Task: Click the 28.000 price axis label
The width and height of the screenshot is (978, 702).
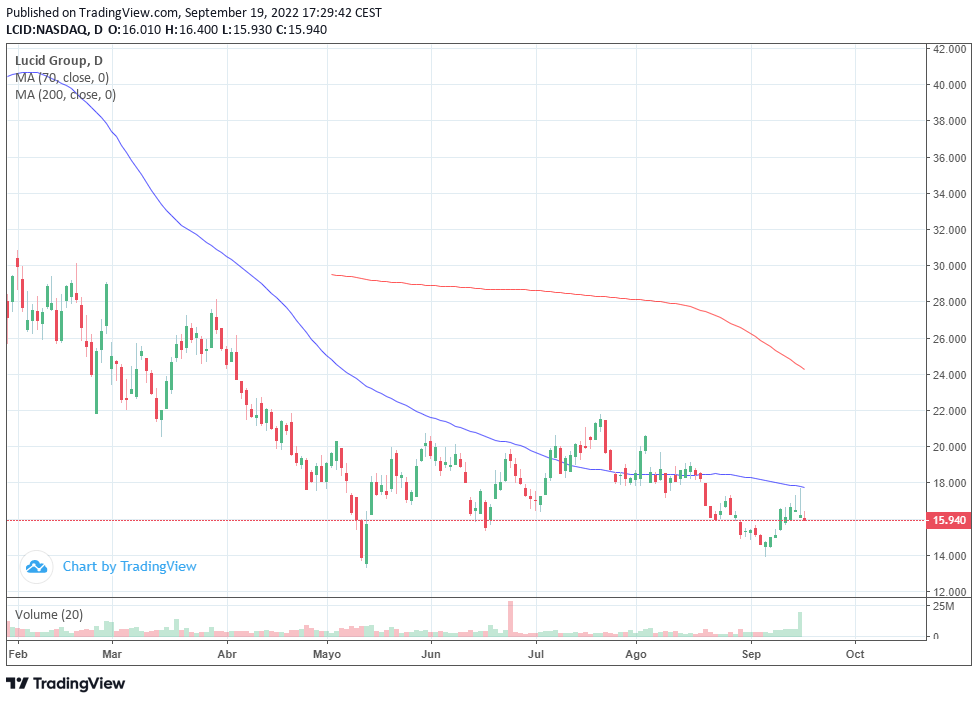Action: (949, 302)
